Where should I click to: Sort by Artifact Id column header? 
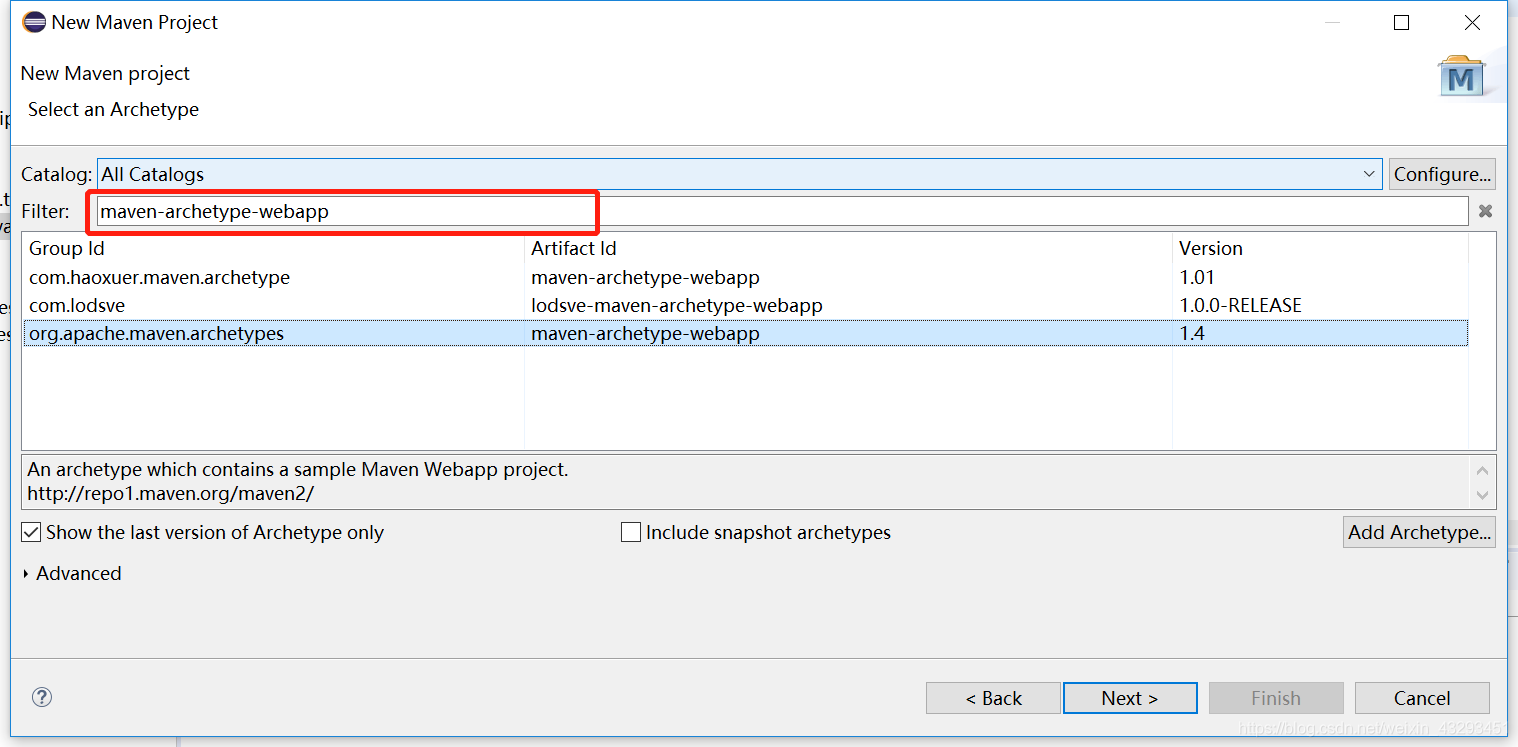point(848,248)
